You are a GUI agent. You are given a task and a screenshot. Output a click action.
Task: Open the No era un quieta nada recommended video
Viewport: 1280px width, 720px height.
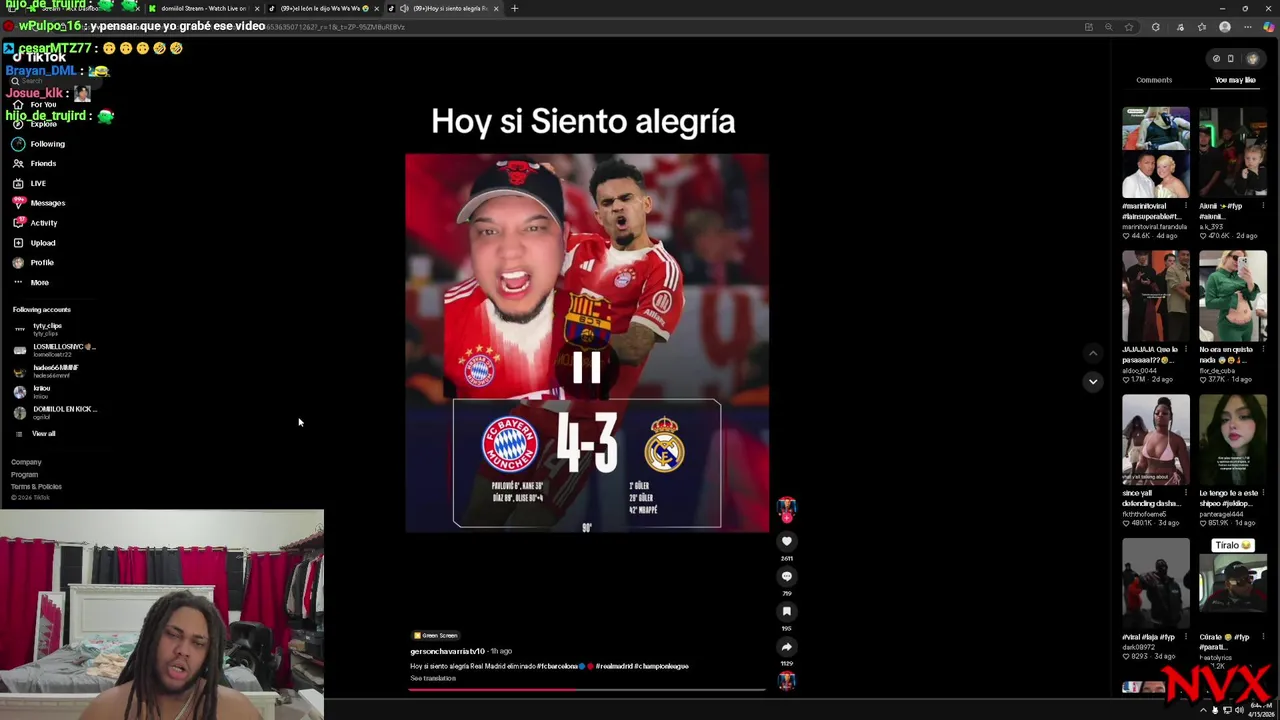pos(1233,296)
